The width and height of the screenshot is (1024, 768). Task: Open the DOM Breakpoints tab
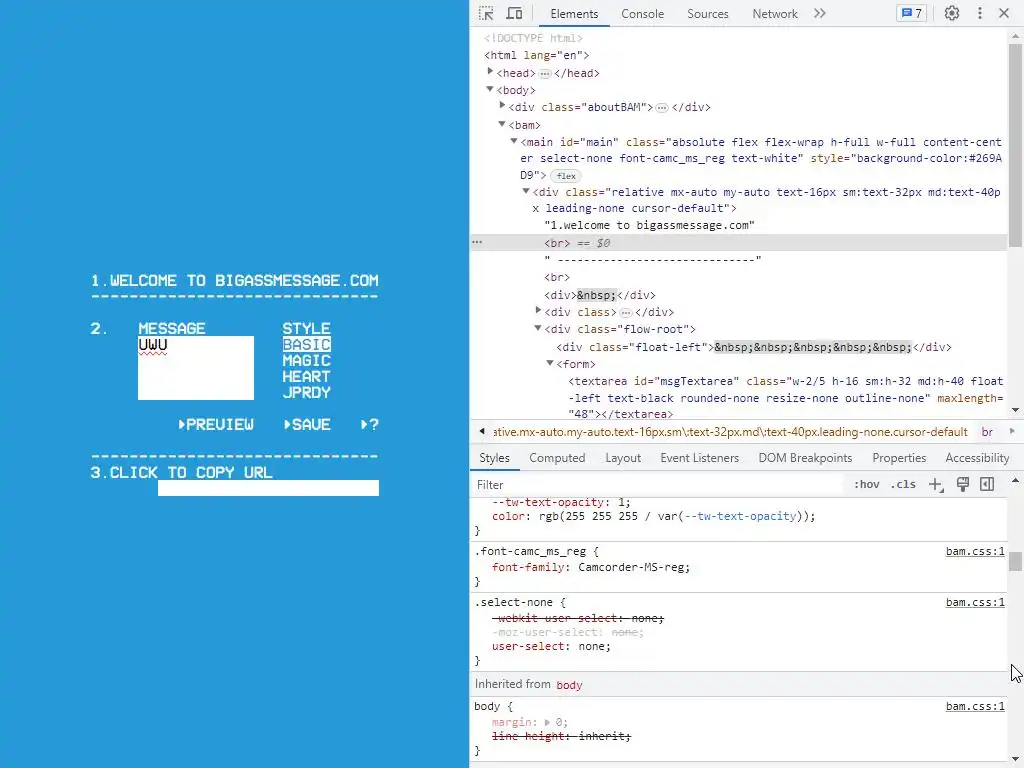click(805, 458)
